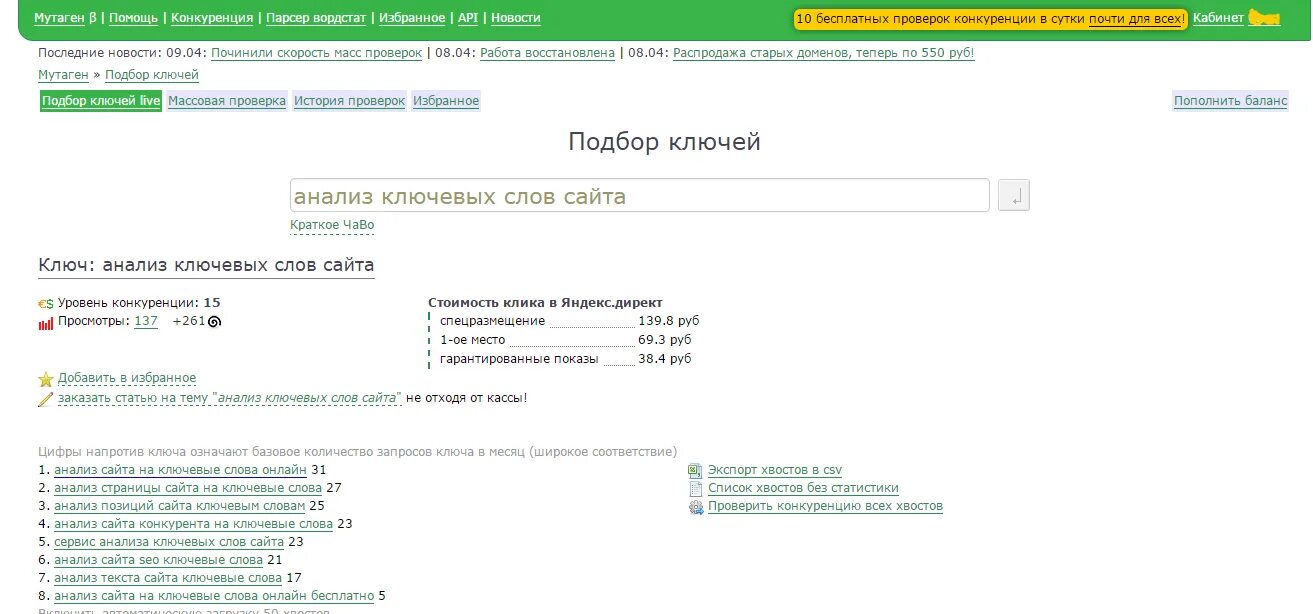Open the 'Избранное' tab
1313x614 pixels.
447,100
